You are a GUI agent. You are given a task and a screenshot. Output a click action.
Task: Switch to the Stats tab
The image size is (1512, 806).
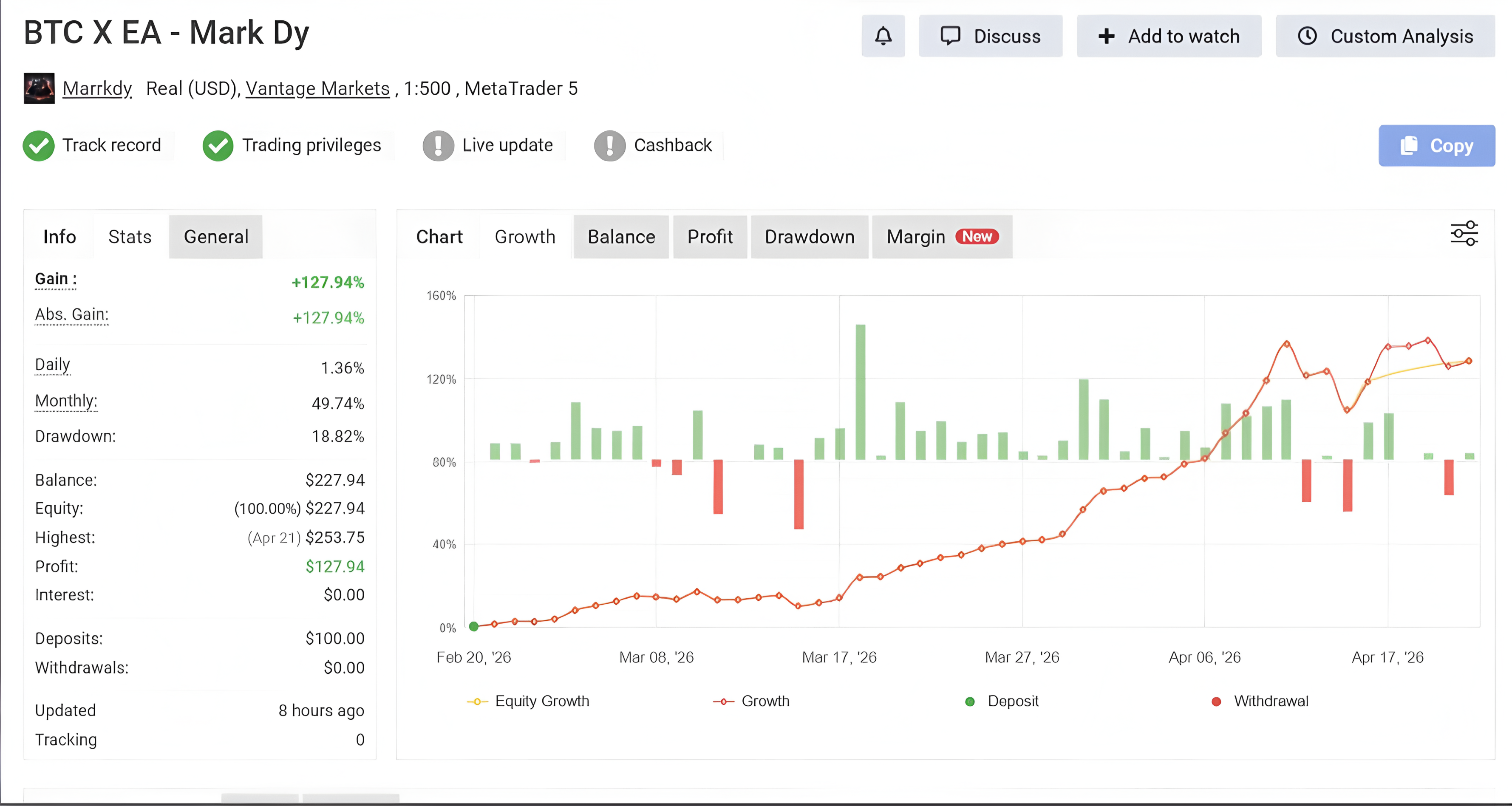click(130, 237)
